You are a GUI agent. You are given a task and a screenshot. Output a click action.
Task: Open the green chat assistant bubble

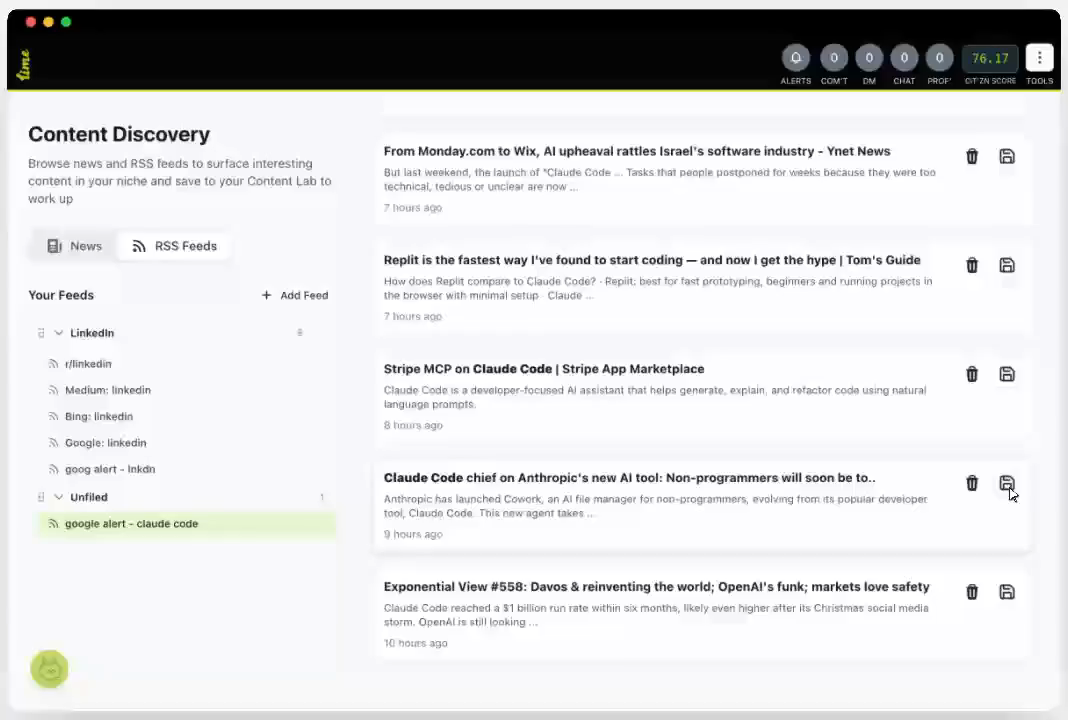(x=49, y=669)
